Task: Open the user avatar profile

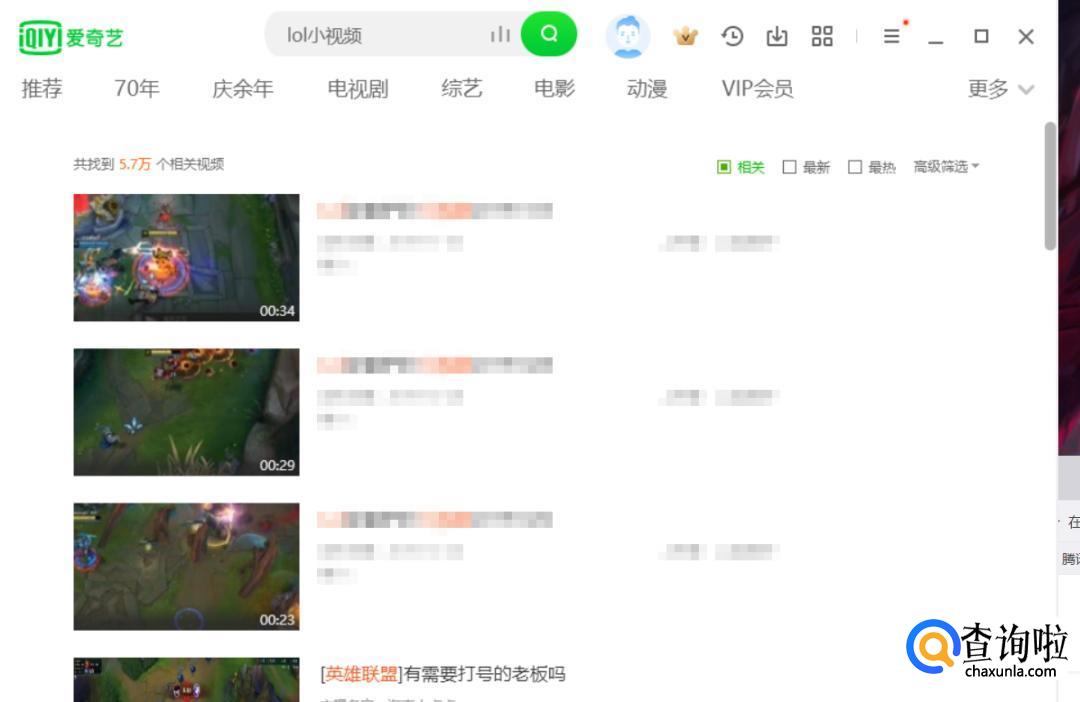Action: [x=627, y=36]
